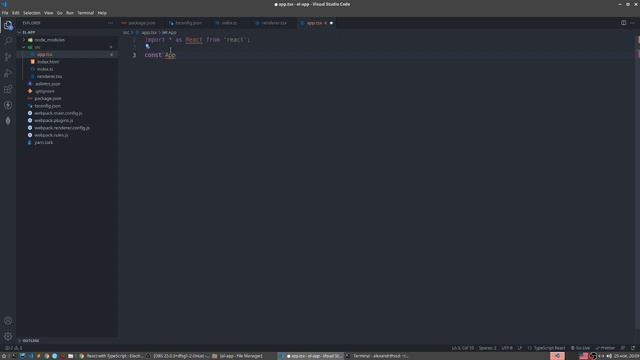Click the errors and warnings status indicator
Viewport: 640px width, 360px height.
[14, 348]
